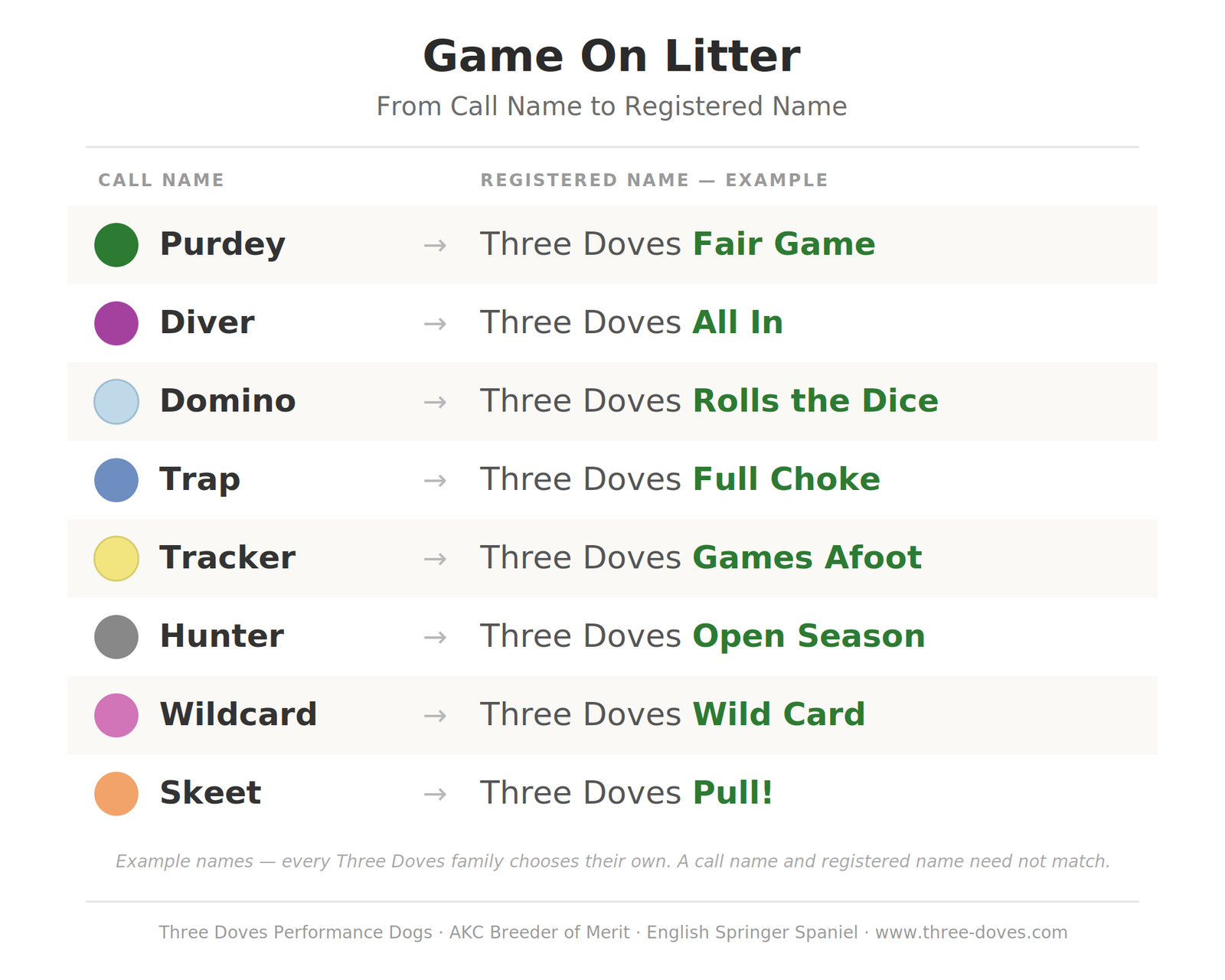This screenshot has width=1225, height=980.
Task: Click the Game On Litter title
Action: click(x=612, y=57)
